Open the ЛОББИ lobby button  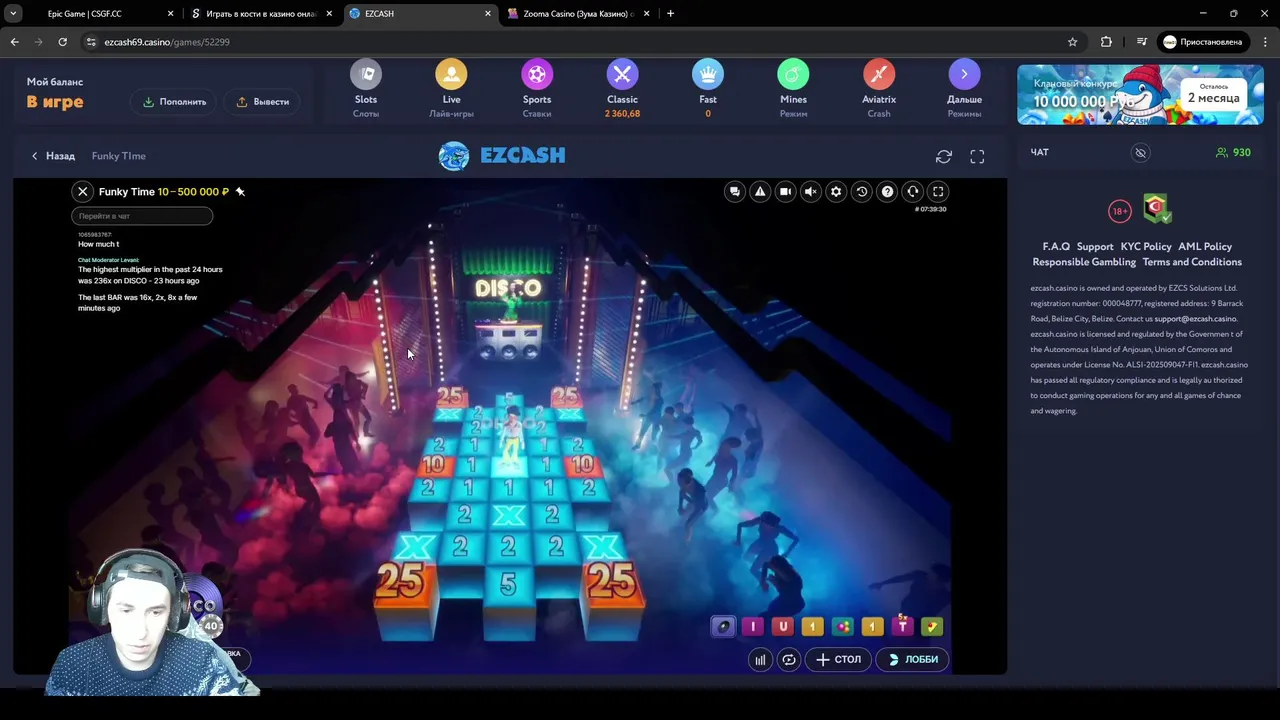coord(912,660)
